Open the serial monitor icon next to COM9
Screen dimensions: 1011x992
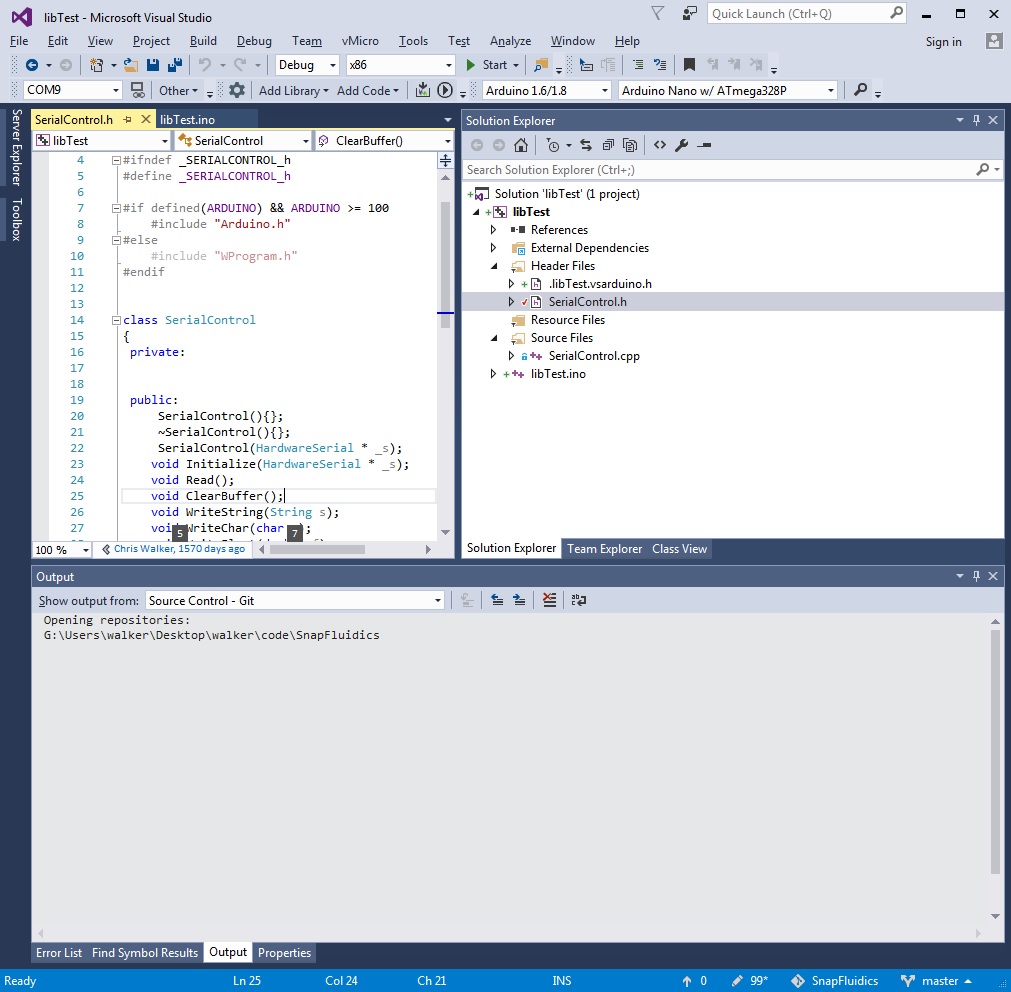[x=137, y=90]
